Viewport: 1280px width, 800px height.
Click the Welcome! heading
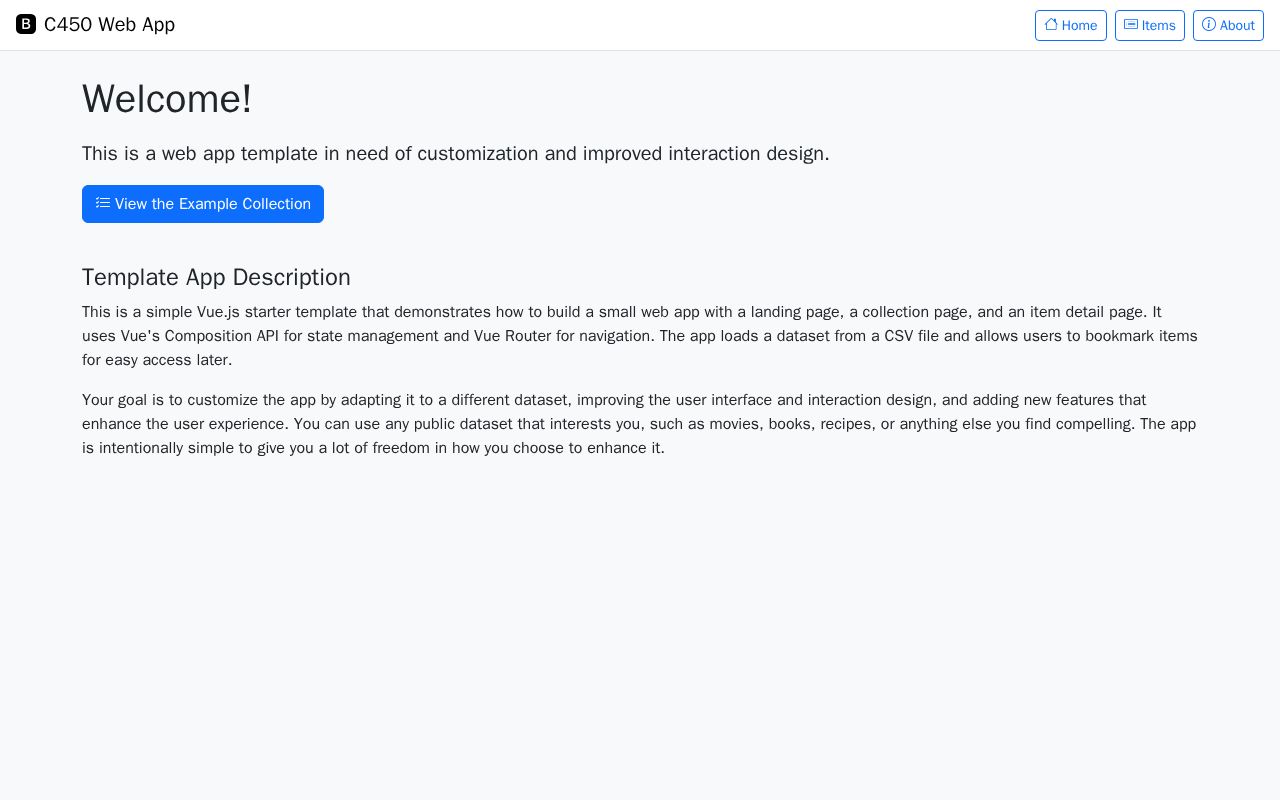[x=167, y=99]
